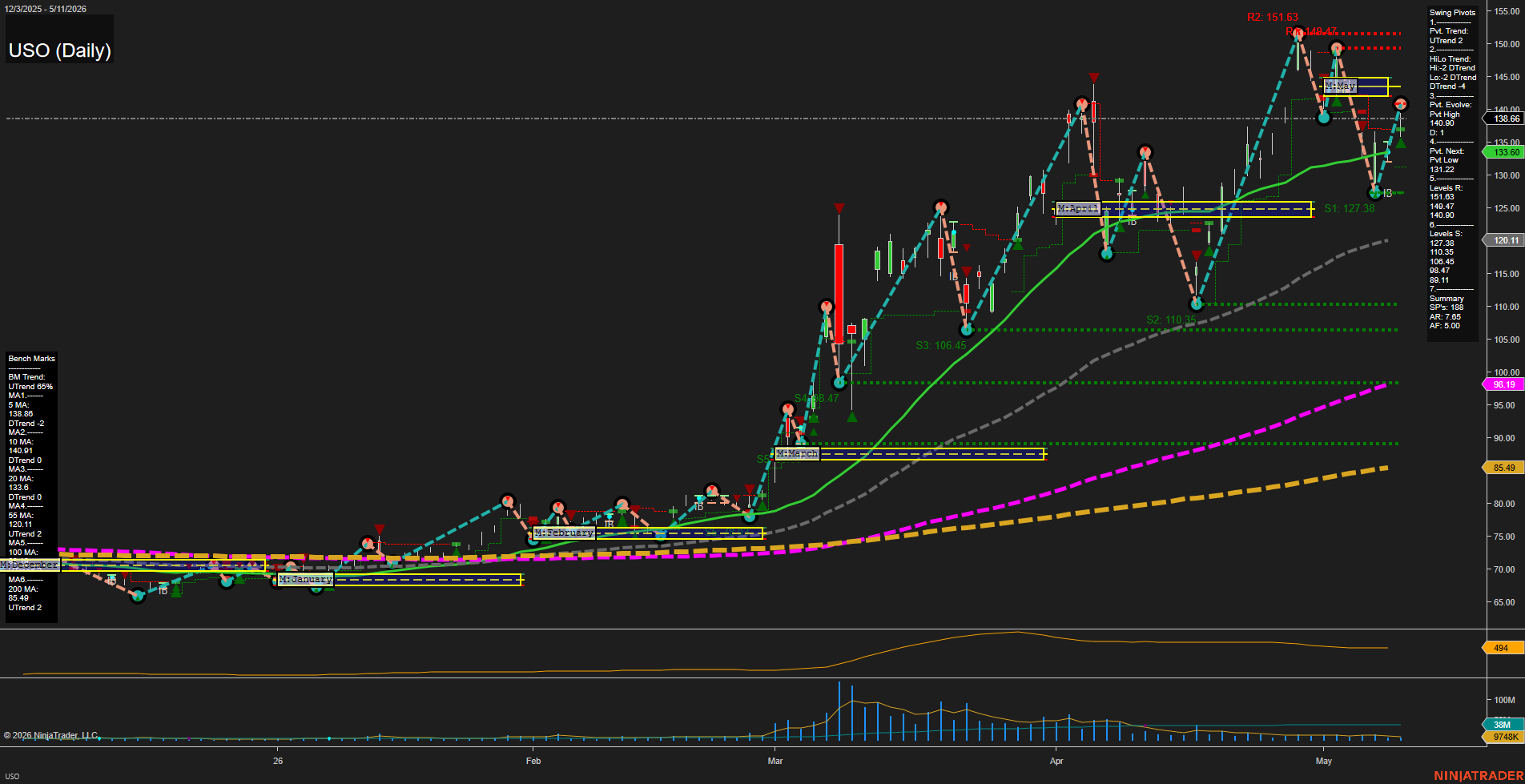1525x784 pixels.
Task: Click the green 133.60 moving average price tag
Action: [1504, 152]
